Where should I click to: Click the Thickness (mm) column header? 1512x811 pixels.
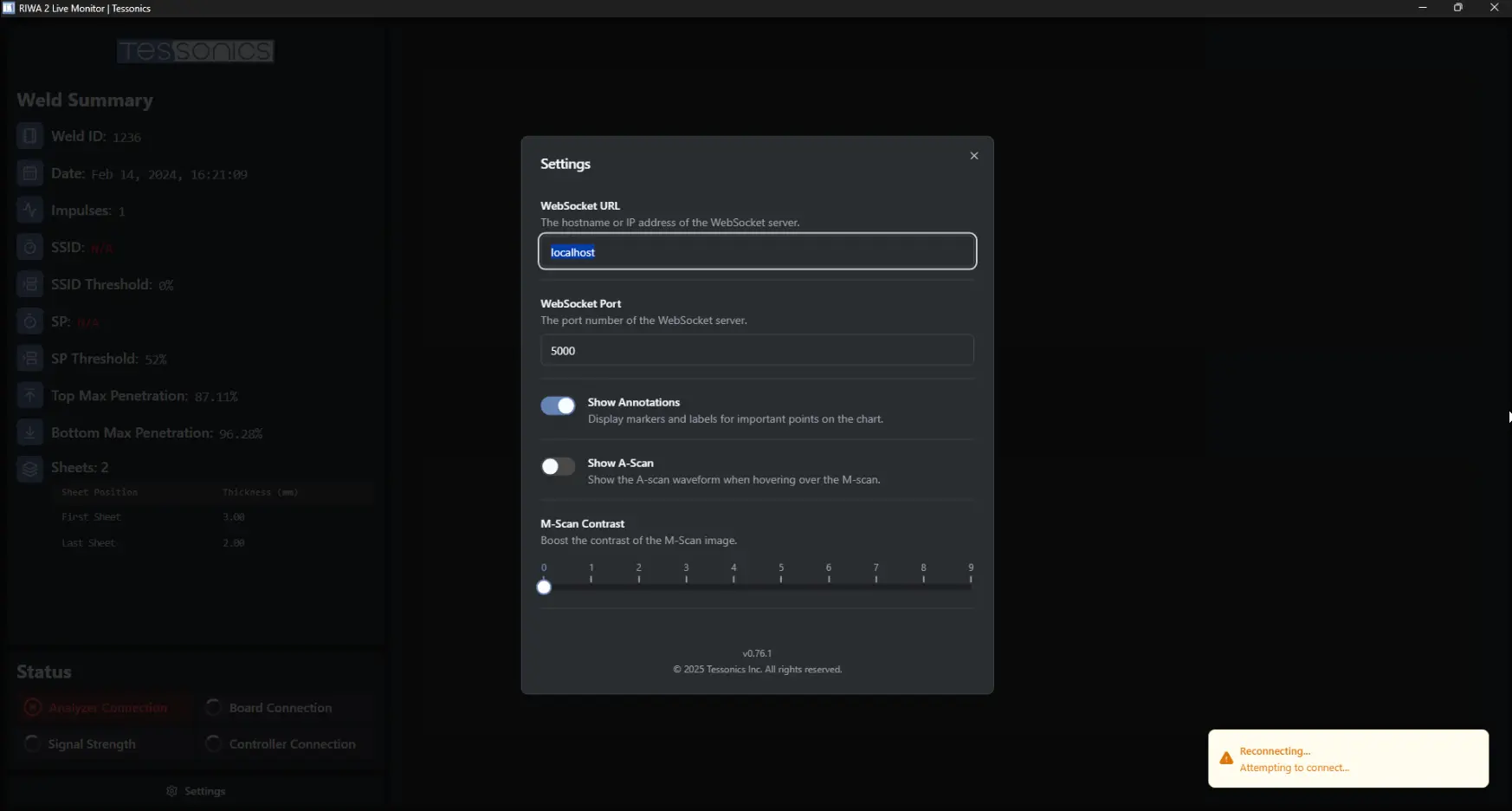(x=260, y=492)
